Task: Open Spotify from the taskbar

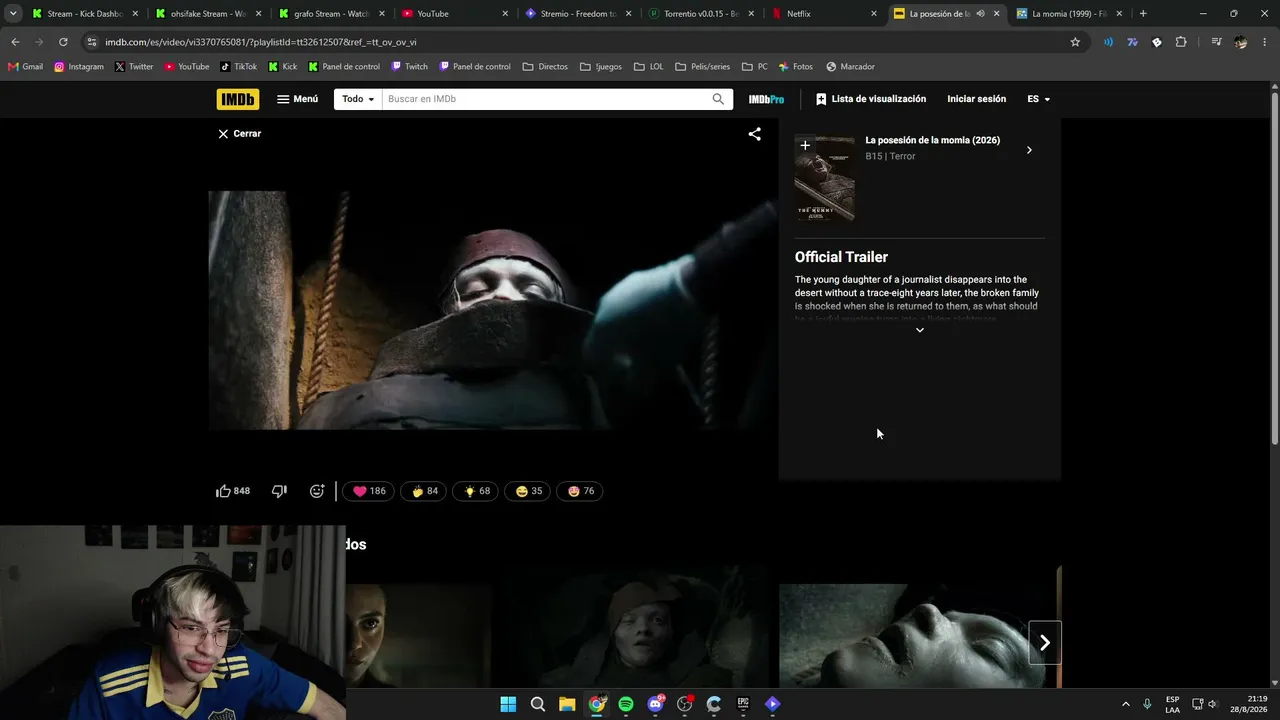Action: point(626,704)
